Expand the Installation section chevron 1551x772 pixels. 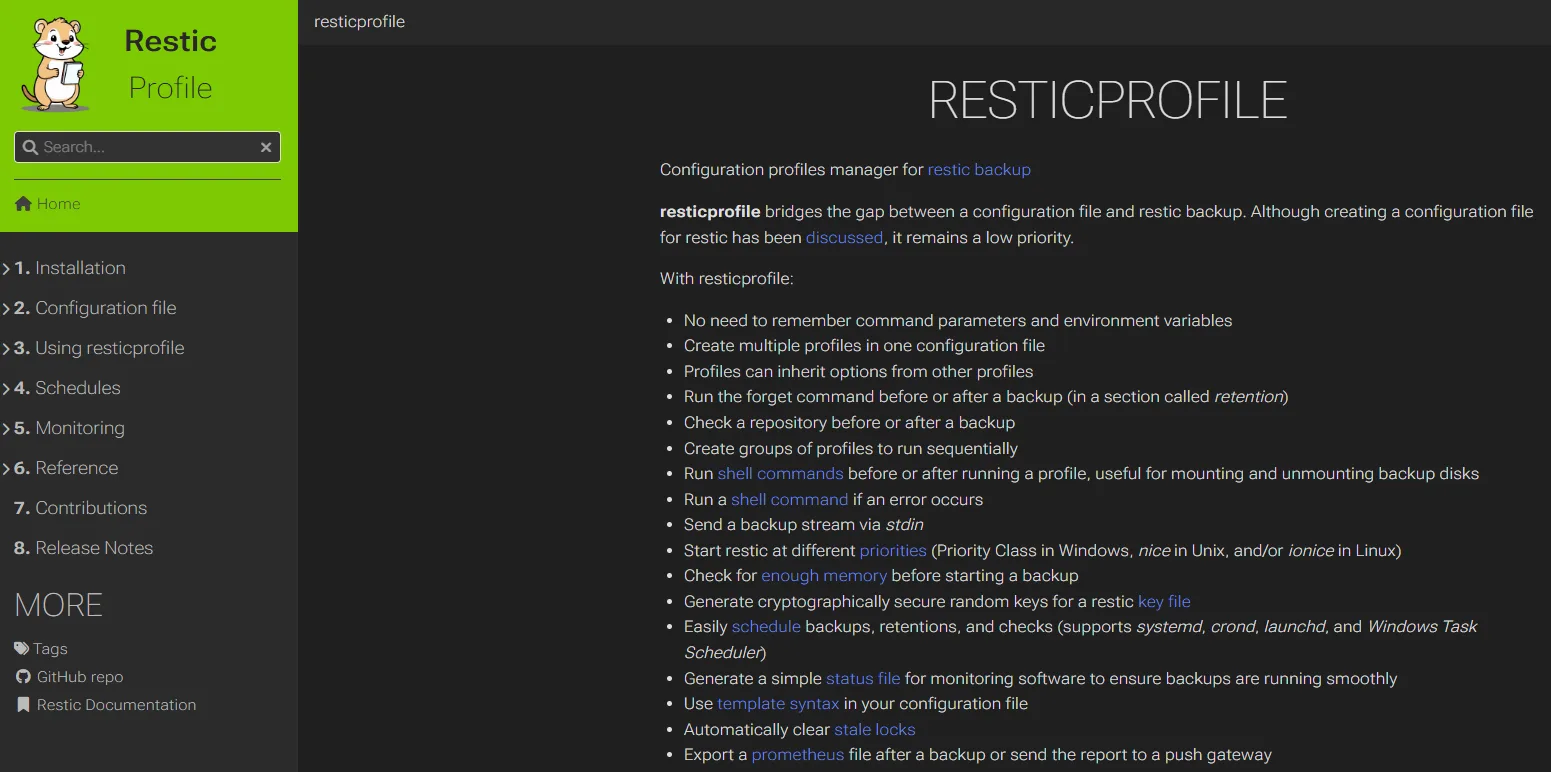[x=6, y=268]
